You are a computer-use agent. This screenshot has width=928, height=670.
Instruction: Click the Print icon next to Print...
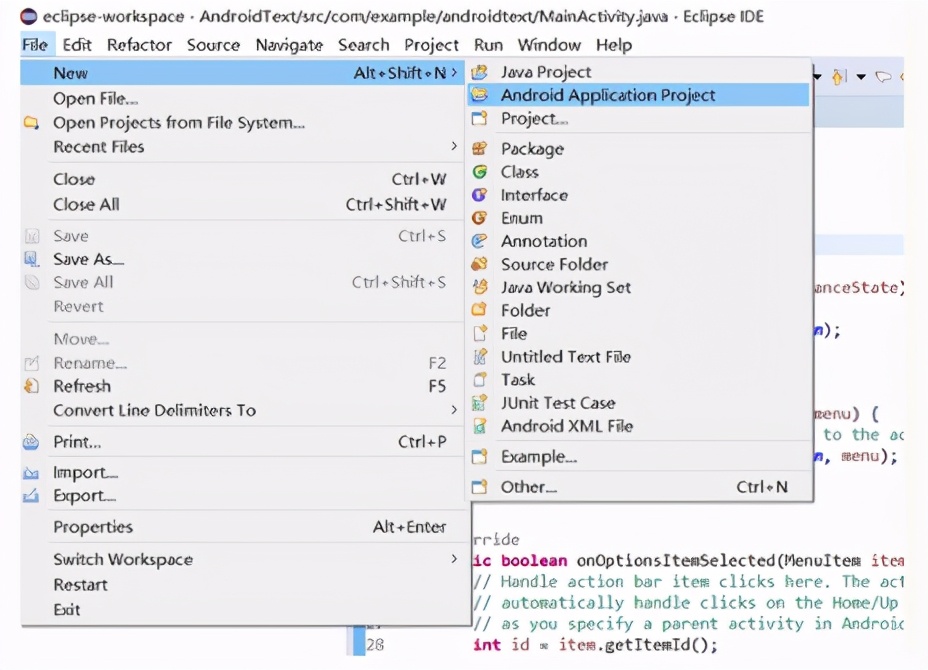[32, 441]
